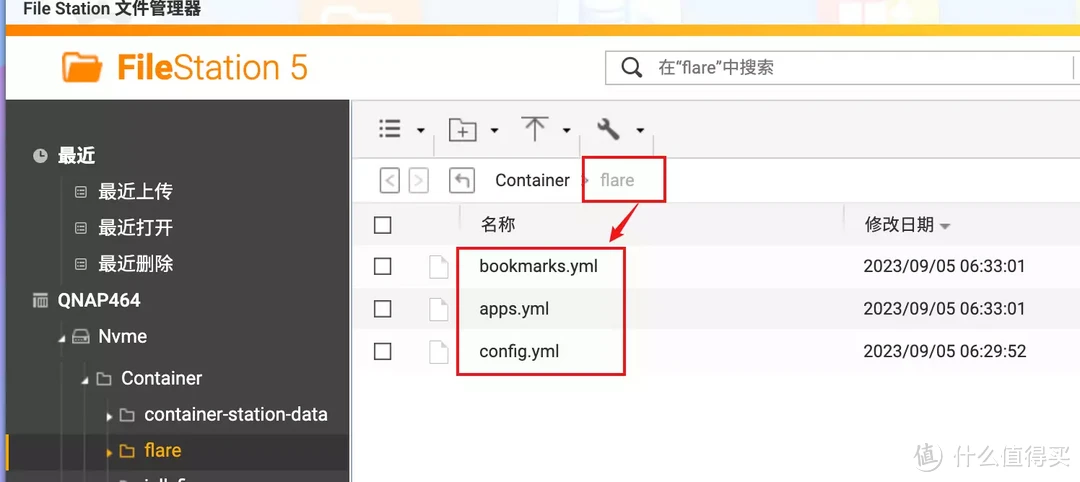Open the list view mode button
Viewport: 1080px width, 482px height.
click(x=390, y=129)
